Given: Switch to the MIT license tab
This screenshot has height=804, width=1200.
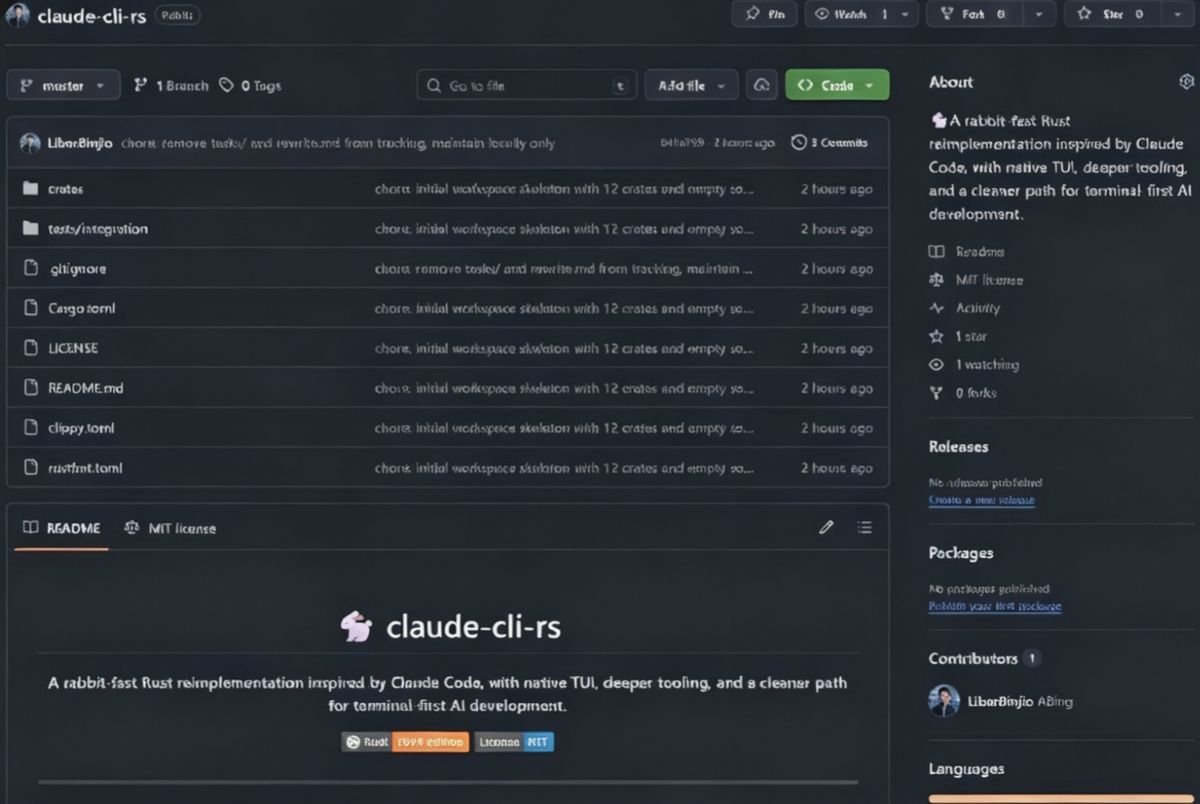Looking at the screenshot, I should point(170,528).
